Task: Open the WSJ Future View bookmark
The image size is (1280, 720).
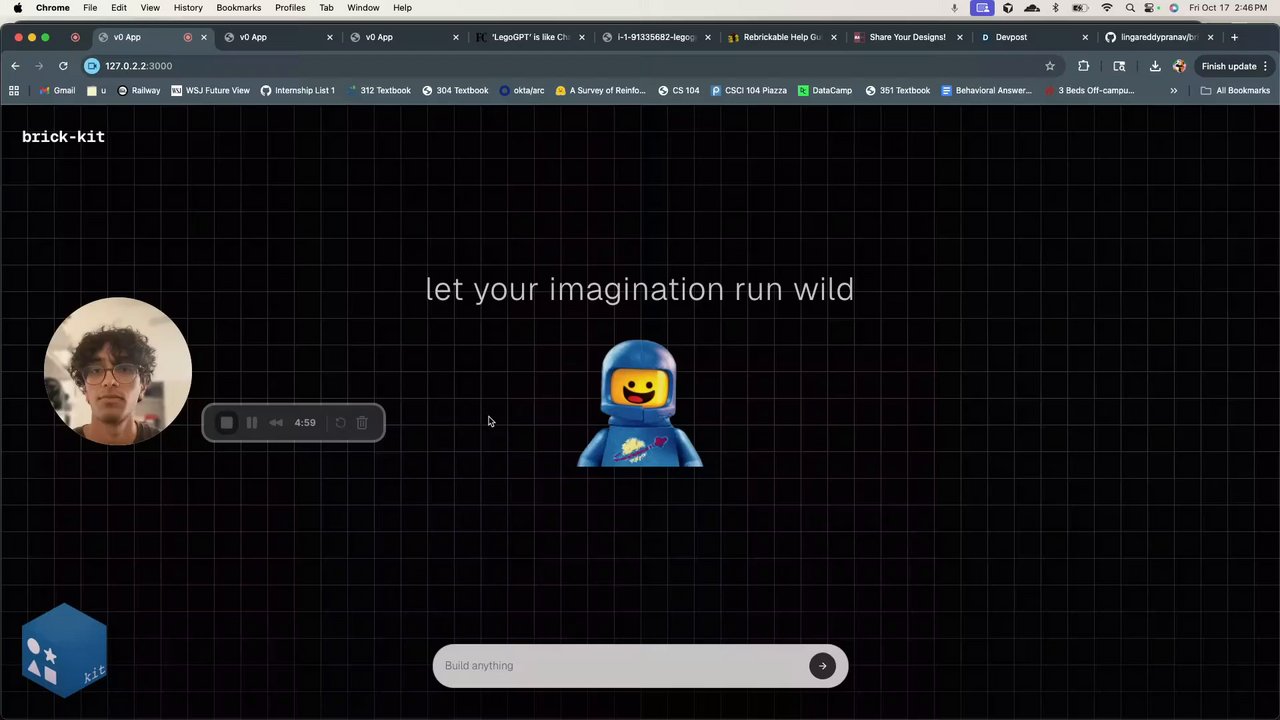Action: (210, 90)
